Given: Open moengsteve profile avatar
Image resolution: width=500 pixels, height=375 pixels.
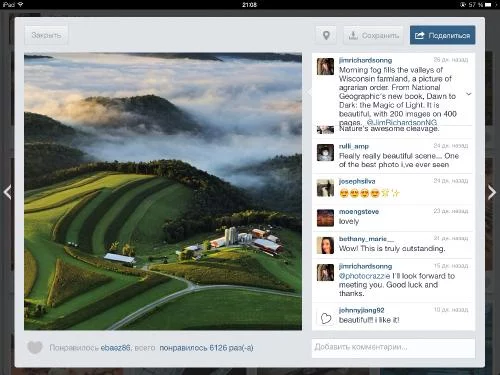Looking at the screenshot, I should pyautogui.click(x=325, y=218).
